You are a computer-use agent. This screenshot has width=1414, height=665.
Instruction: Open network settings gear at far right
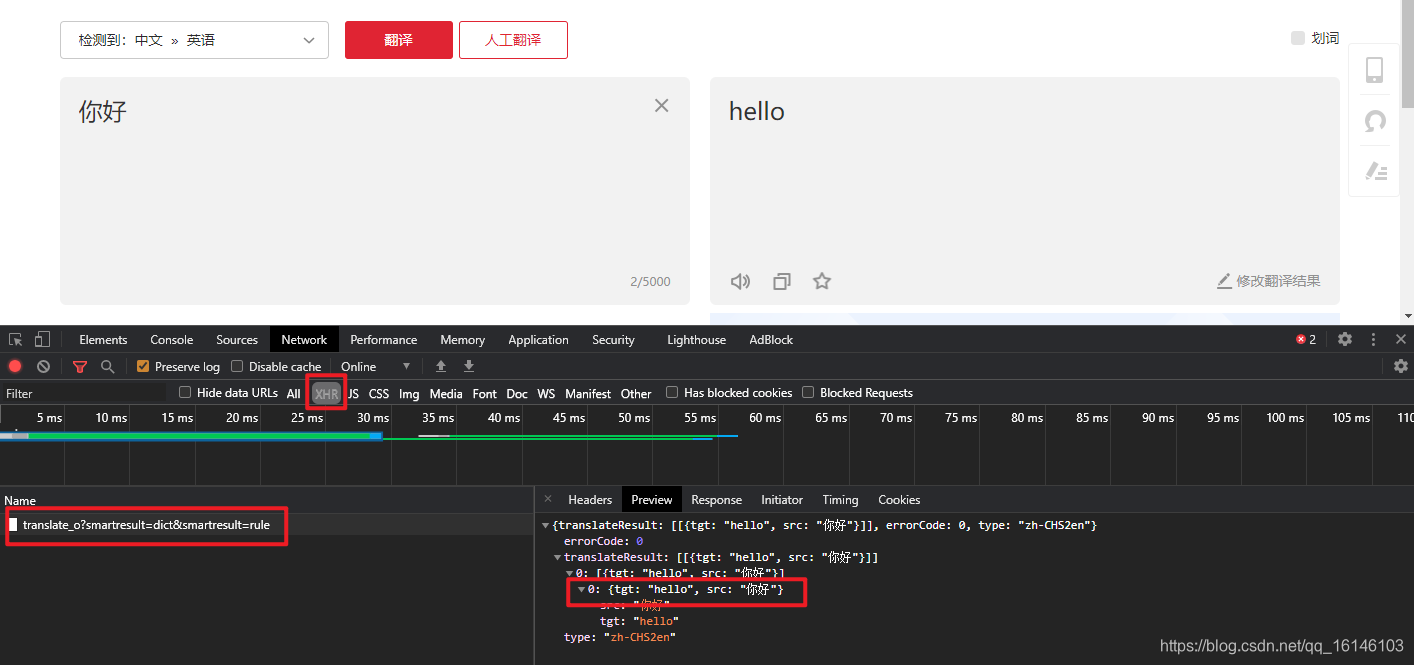point(1401,366)
